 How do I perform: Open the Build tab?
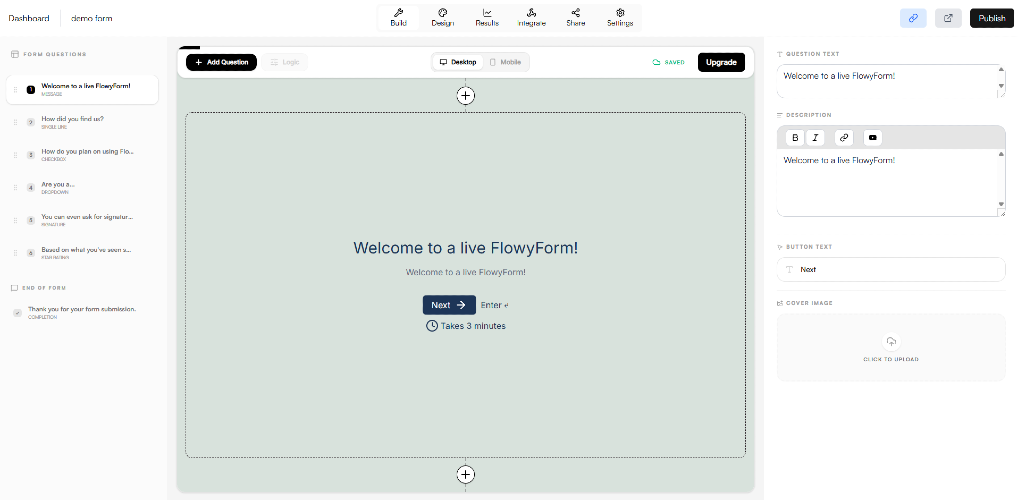point(399,18)
